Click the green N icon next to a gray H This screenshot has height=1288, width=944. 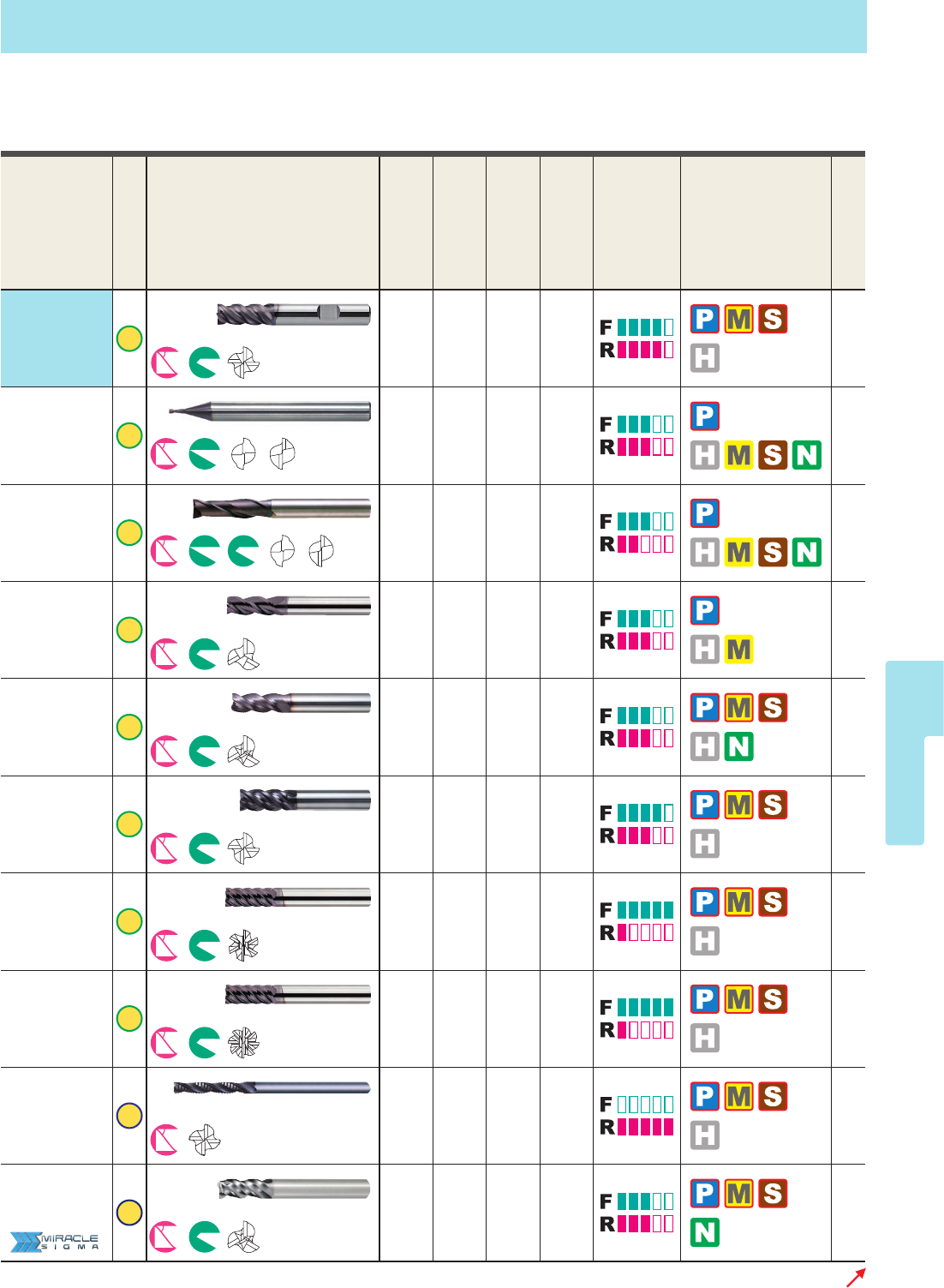[x=739, y=746]
